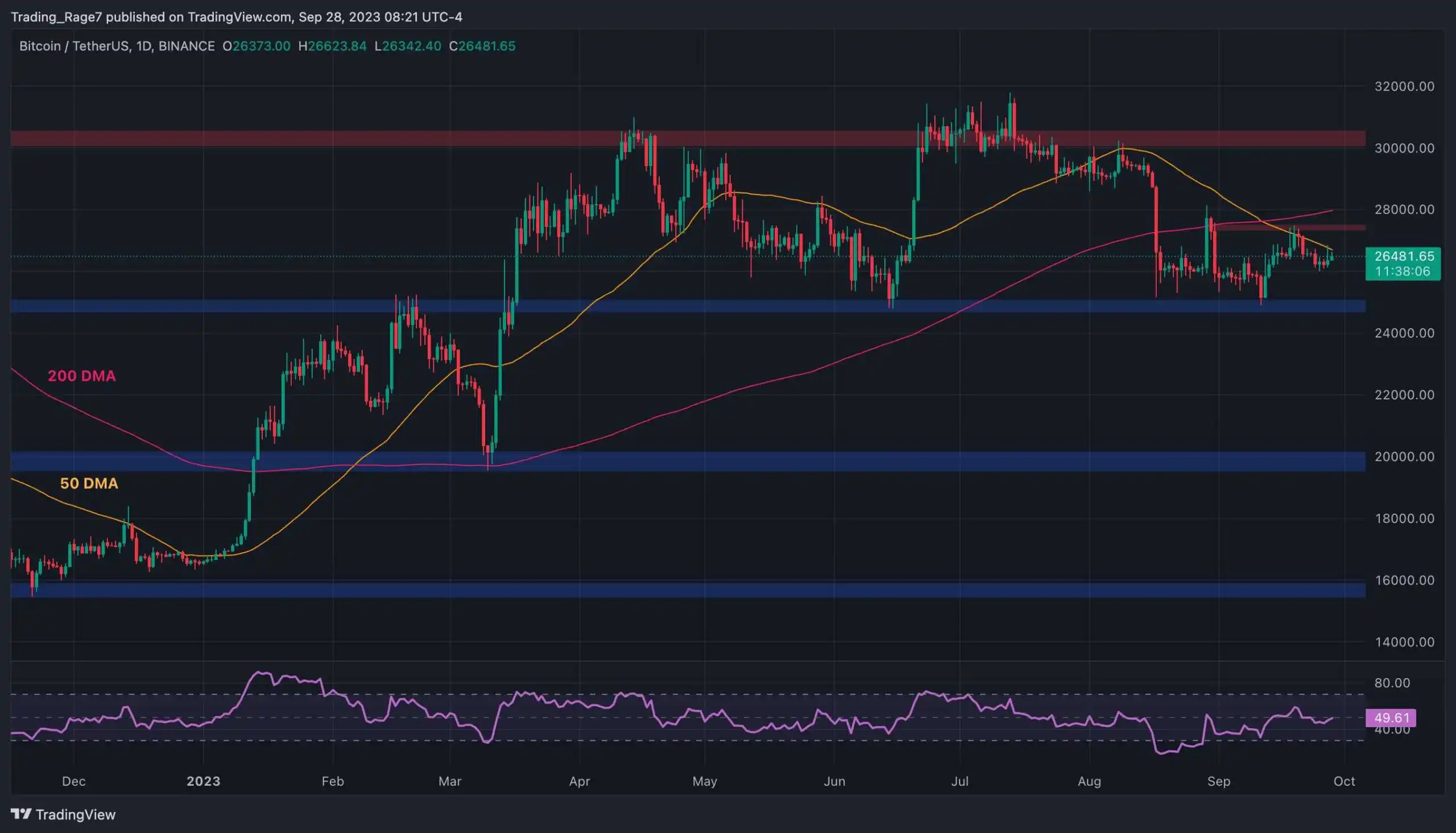
Task: Click the Aug time axis label
Action: (x=1089, y=781)
